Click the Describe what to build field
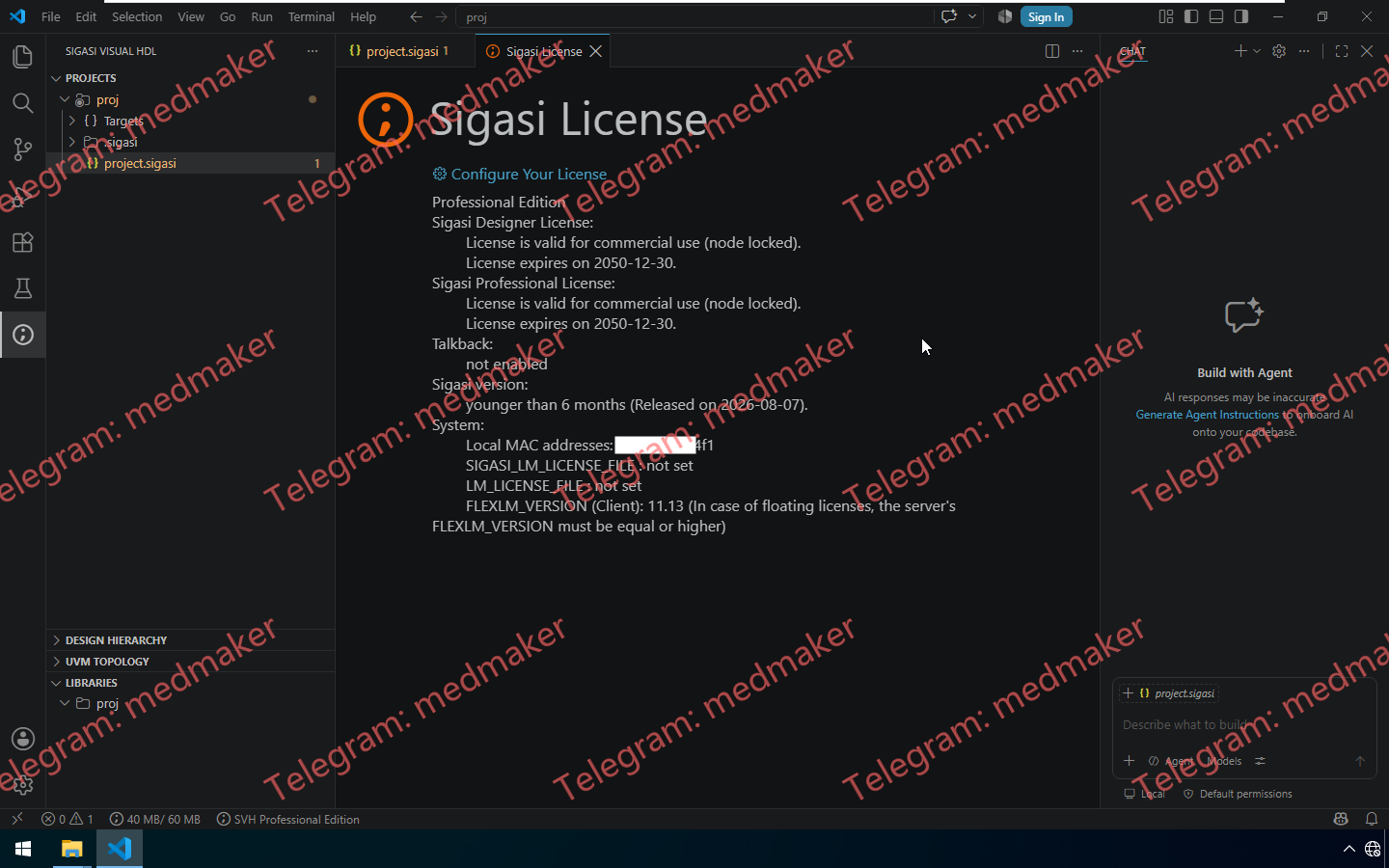The width and height of the screenshot is (1389, 868). 1244,724
